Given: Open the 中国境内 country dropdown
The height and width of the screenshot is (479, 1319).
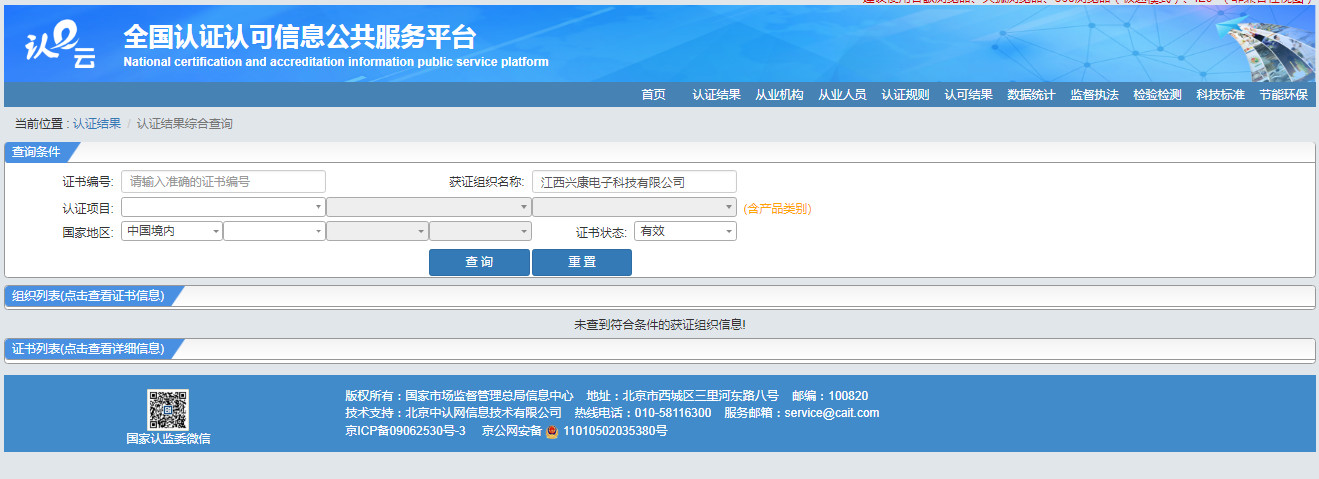Looking at the screenshot, I should pos(172,231).
